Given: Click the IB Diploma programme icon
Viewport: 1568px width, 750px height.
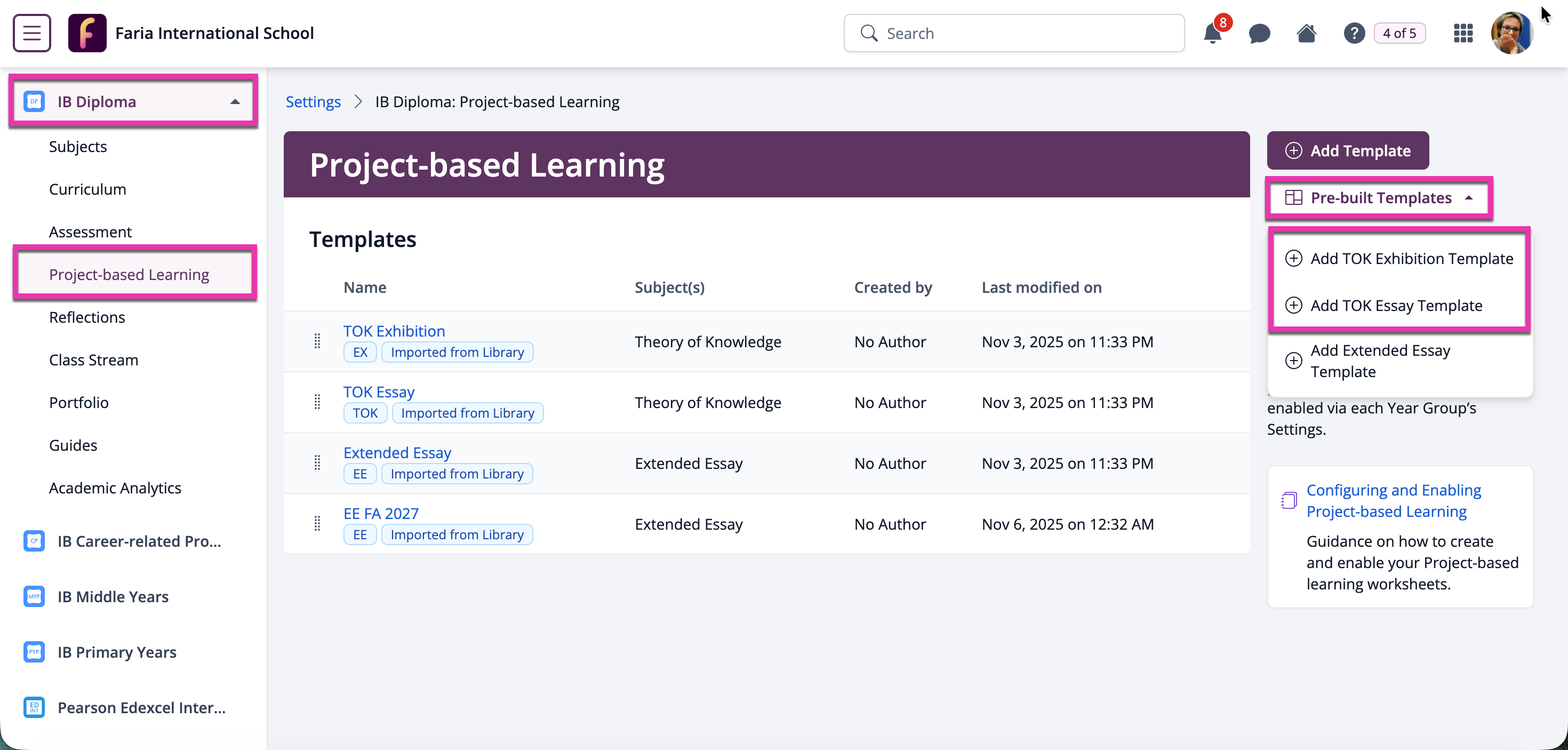Looking at the screenshot, I should point(34,101).
